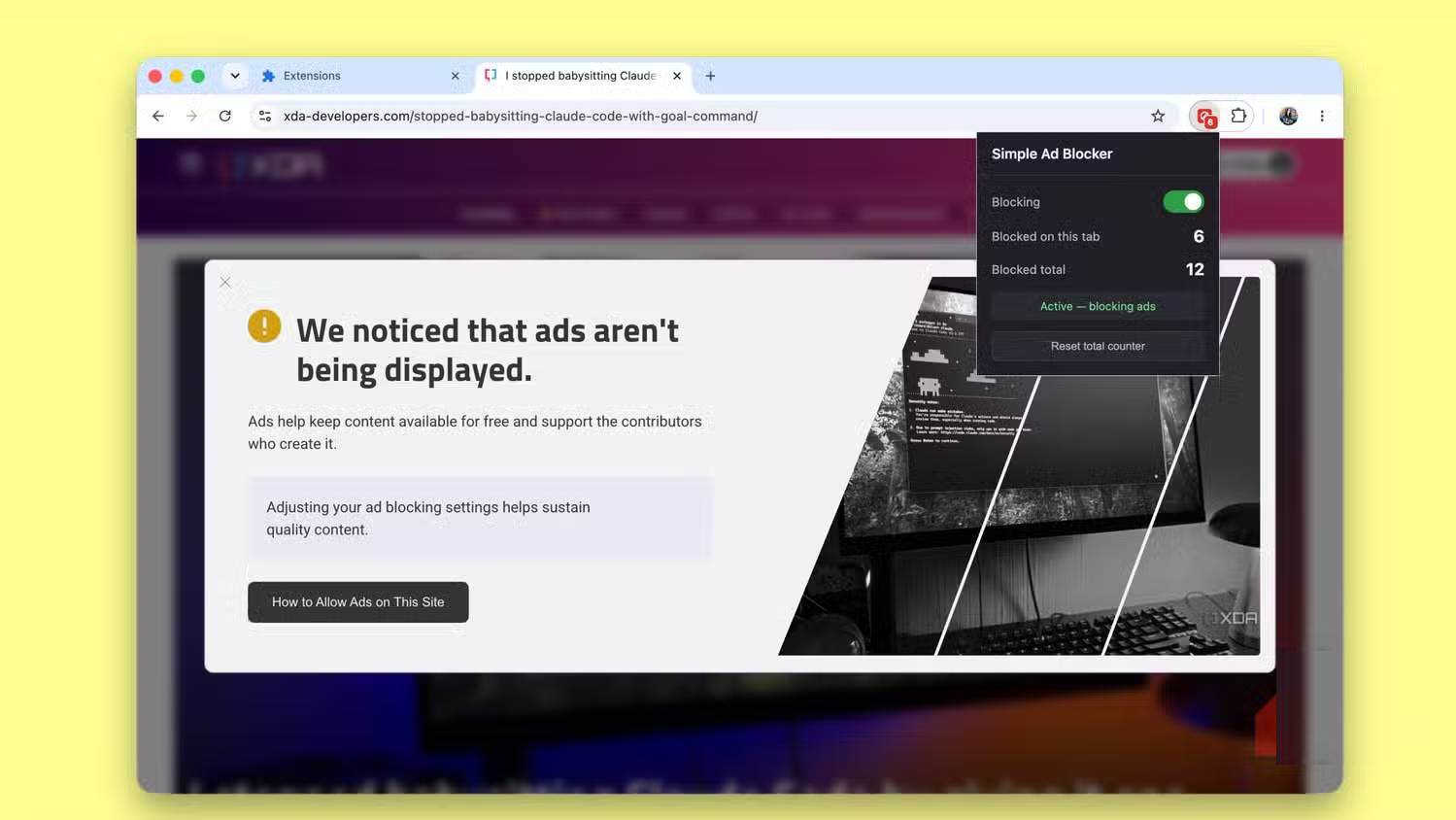Dismiss the ad notice dialog
The width and height of the screenshot is (1456, 820).
coord(225,282)
